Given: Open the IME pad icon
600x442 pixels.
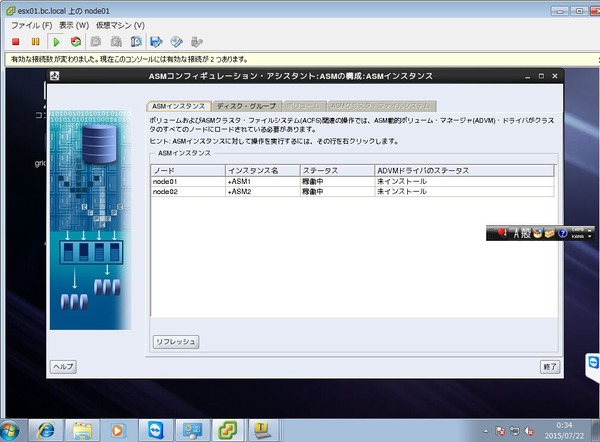Looking at the screenshot, I should click(537, 233).
